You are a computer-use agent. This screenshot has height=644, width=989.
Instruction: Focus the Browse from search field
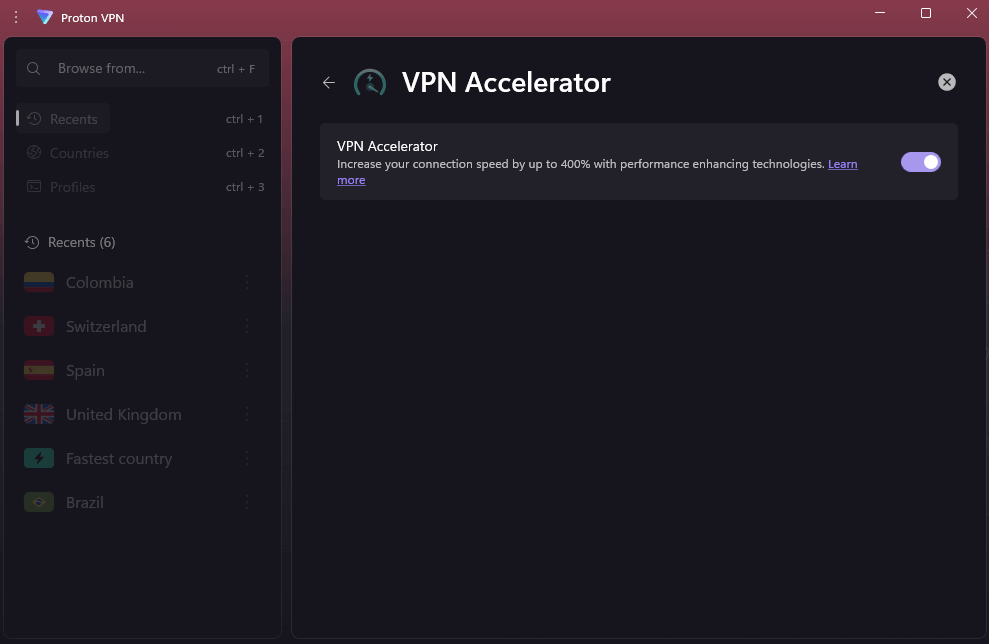[143, 68]
